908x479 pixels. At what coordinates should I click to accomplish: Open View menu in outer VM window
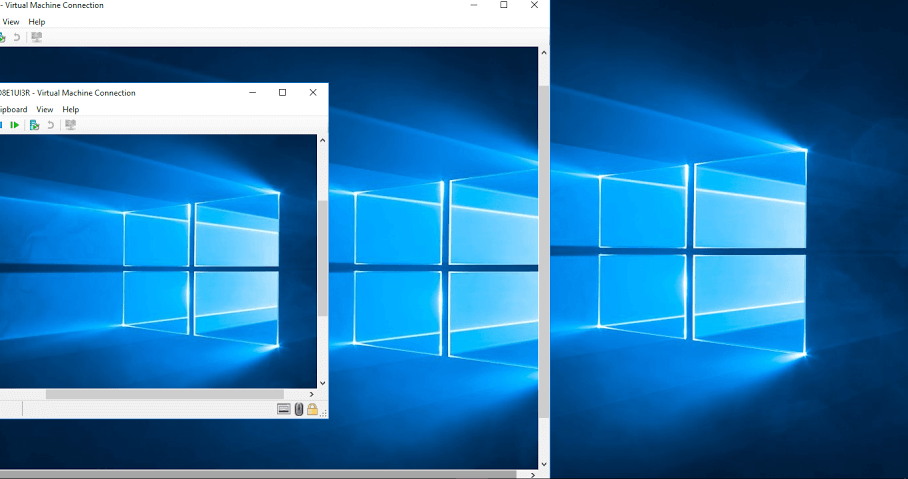tap(11, 22)
